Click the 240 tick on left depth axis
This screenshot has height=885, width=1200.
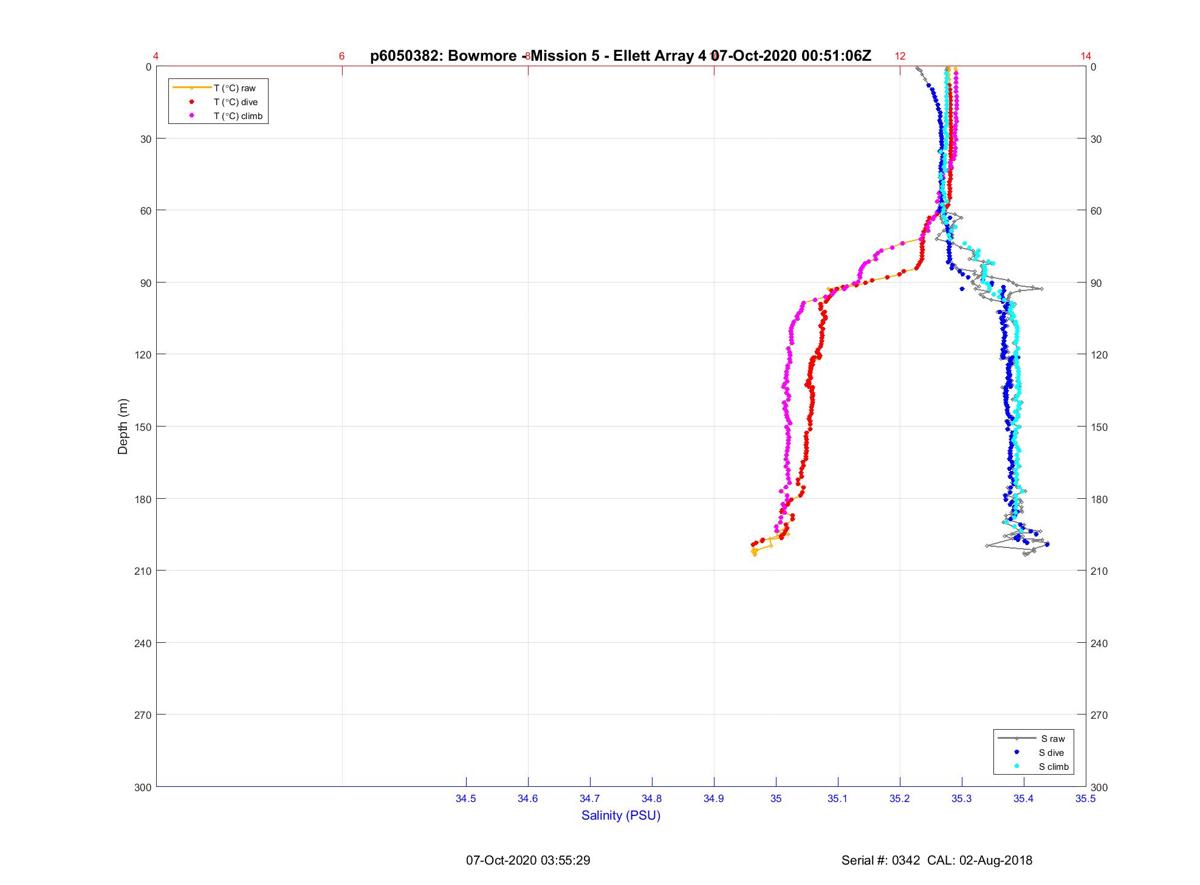pyautogui.click(x=142, y=643)
